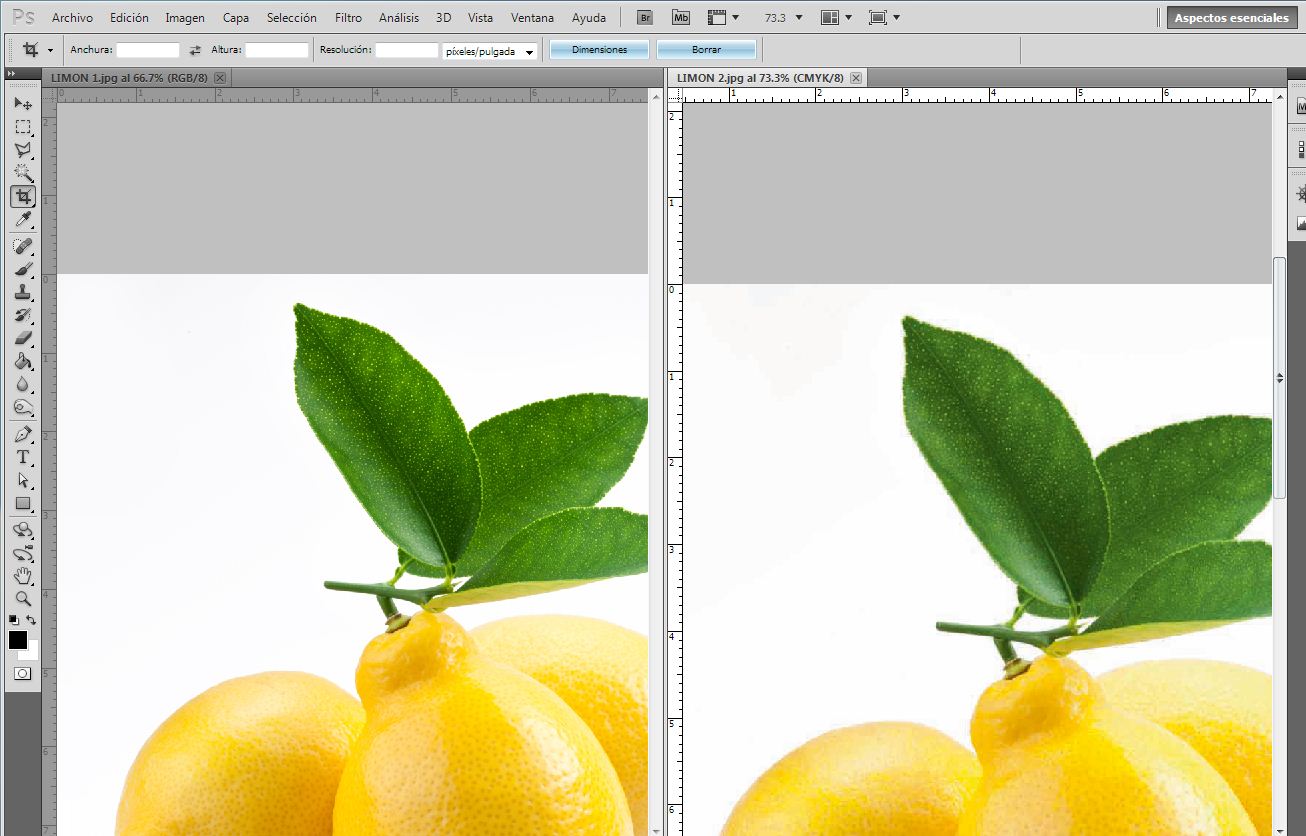
Task: Select the Pen tool
Action: tap(23, 434)
